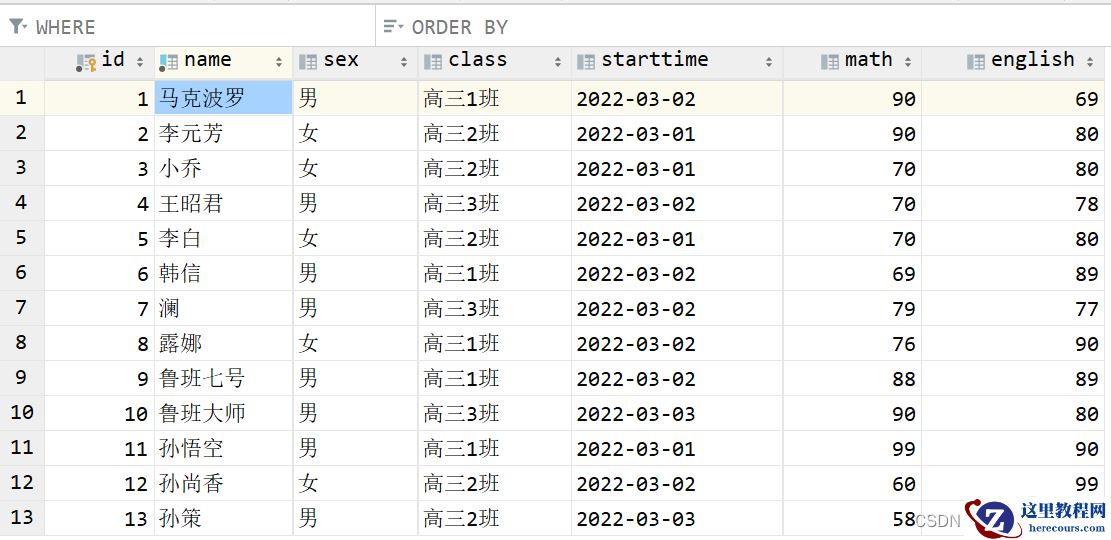This screenshot has width=1111, height=540.
Task: Click the sex column table icon
Action: tap(308, 61)
